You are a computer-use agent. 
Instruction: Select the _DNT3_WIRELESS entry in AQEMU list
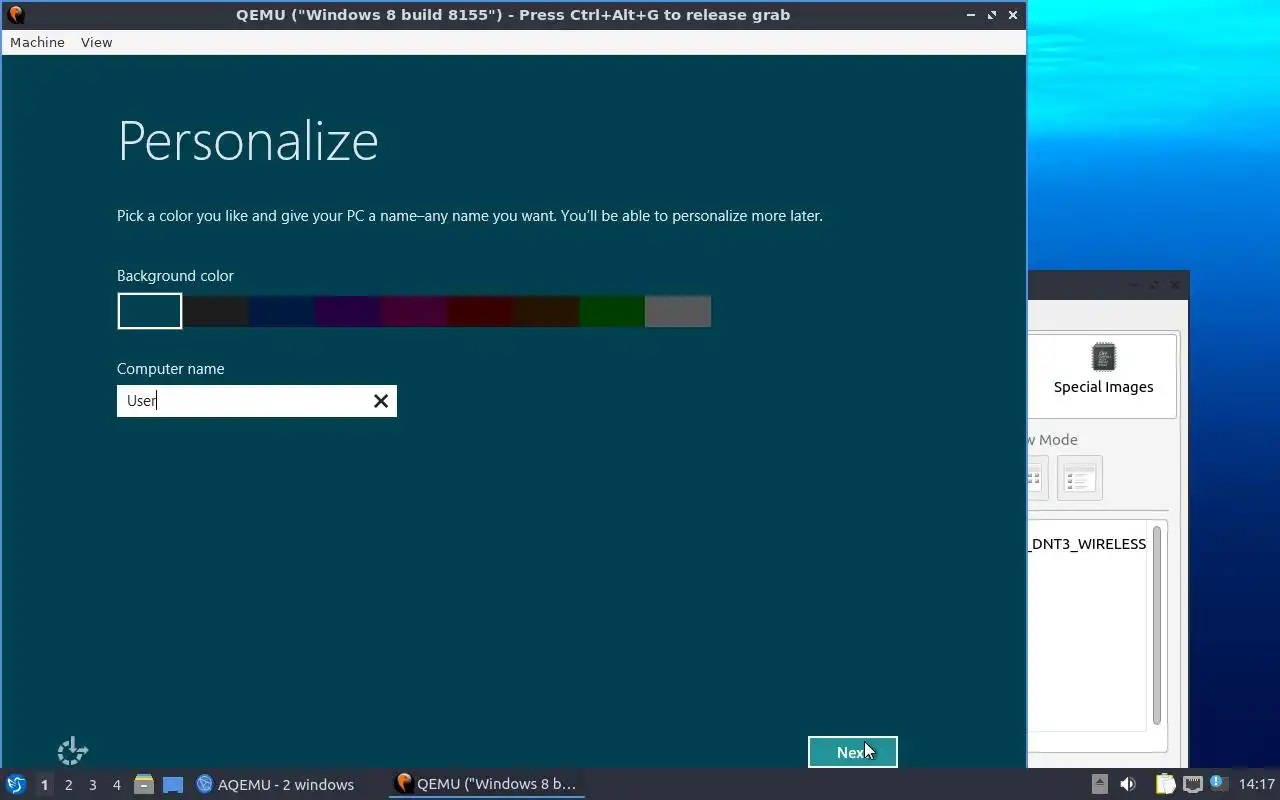(x=1088, y=544)
